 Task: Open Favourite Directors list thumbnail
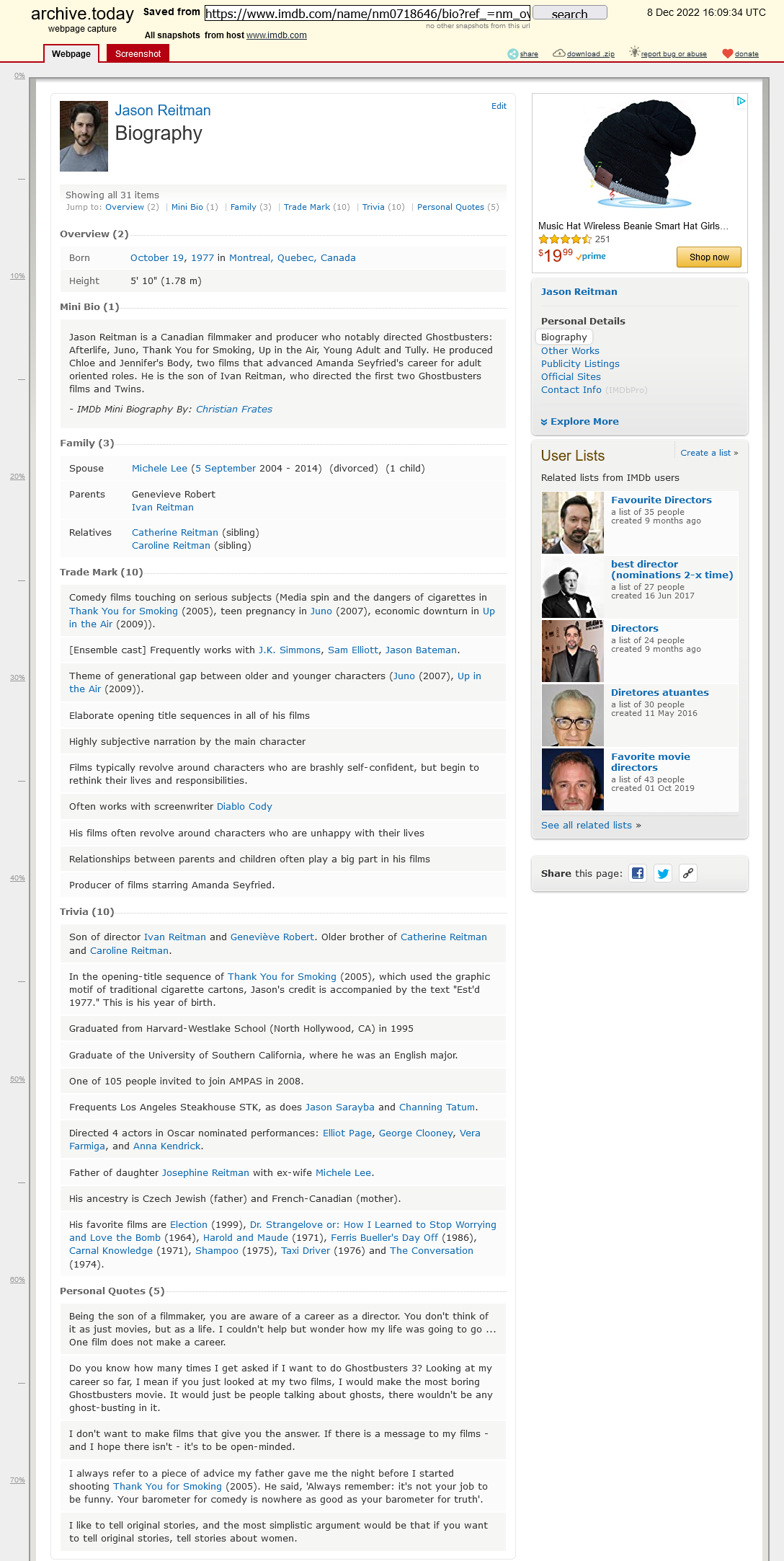pyautogui.click(x=573, y=523)
